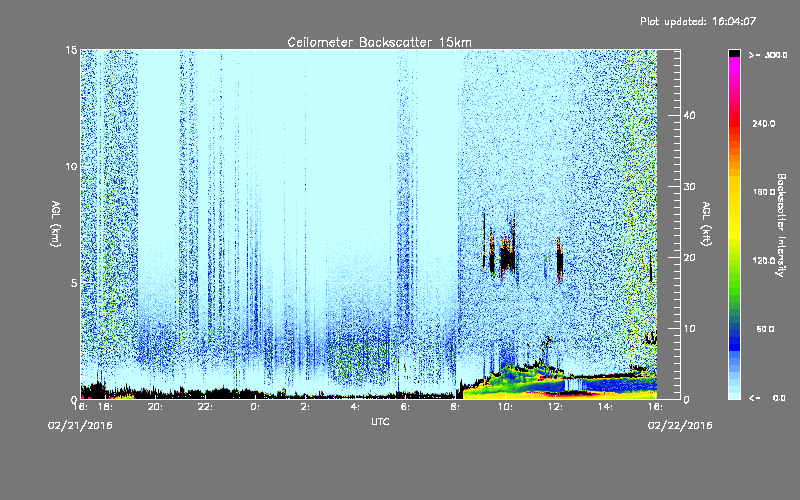Screen dimensions: 800x500
Task: Click the end date 02/22/2016
Action: coord(680,426)
